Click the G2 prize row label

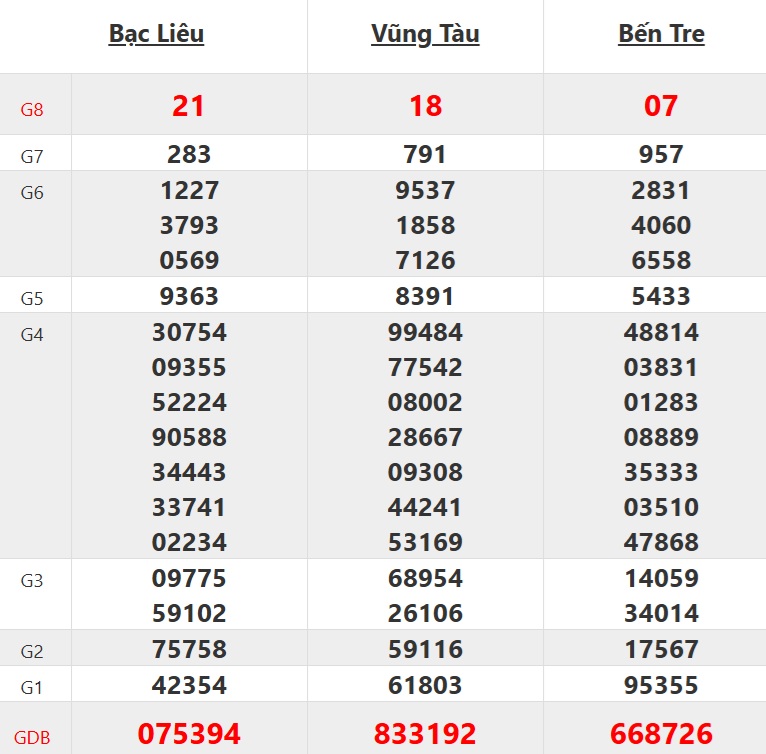32,652
